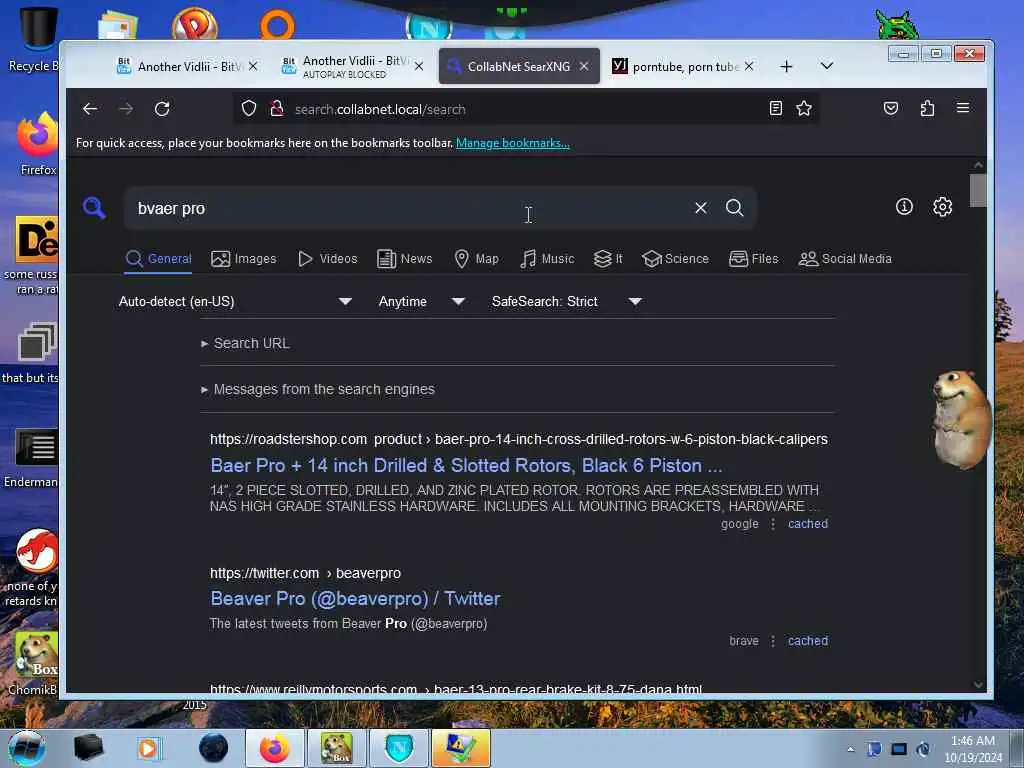Open the Anytime time range dropdown

pyautogui.click(x=421, y=301)
